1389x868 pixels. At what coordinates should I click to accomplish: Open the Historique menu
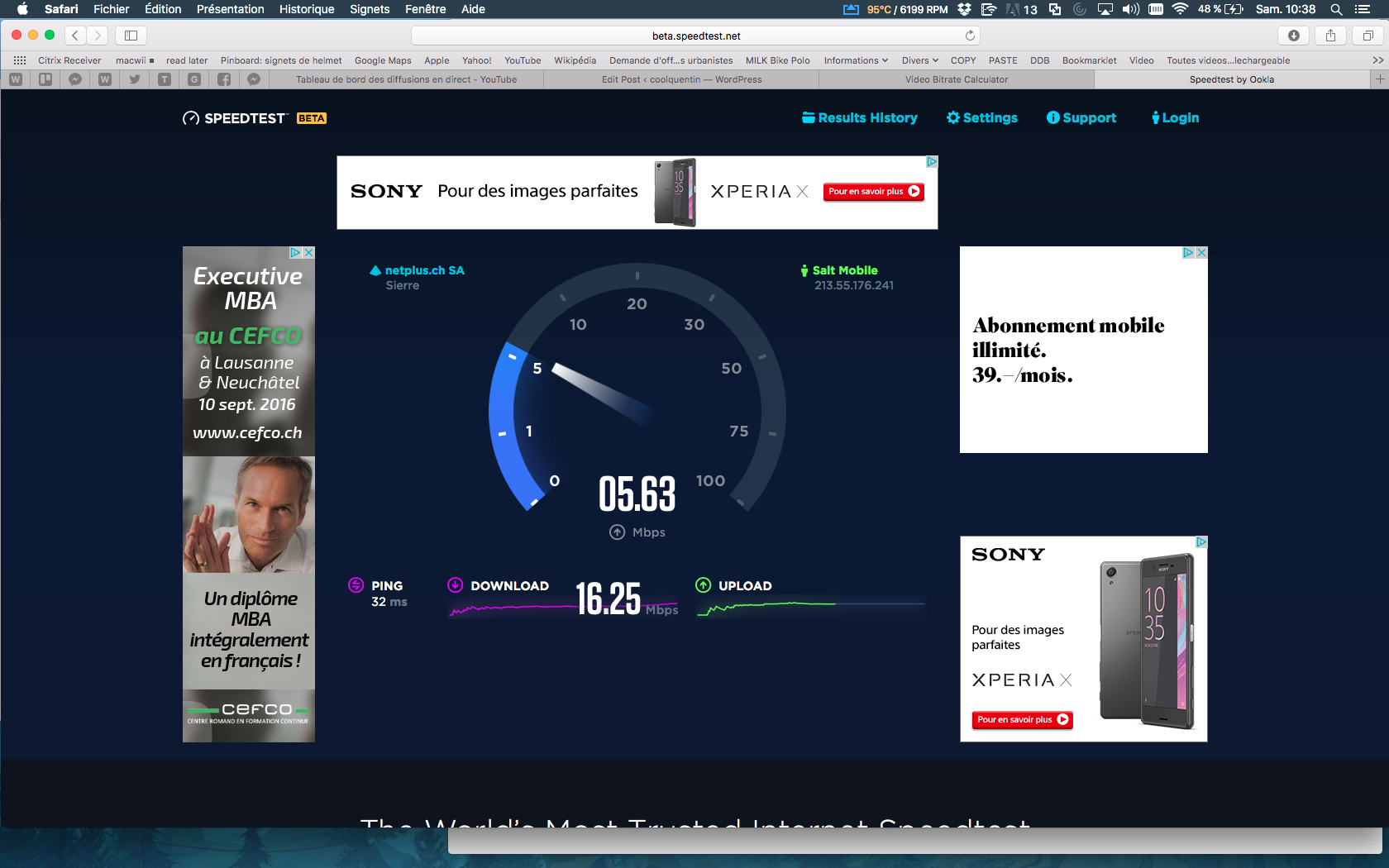click(307, 9)
